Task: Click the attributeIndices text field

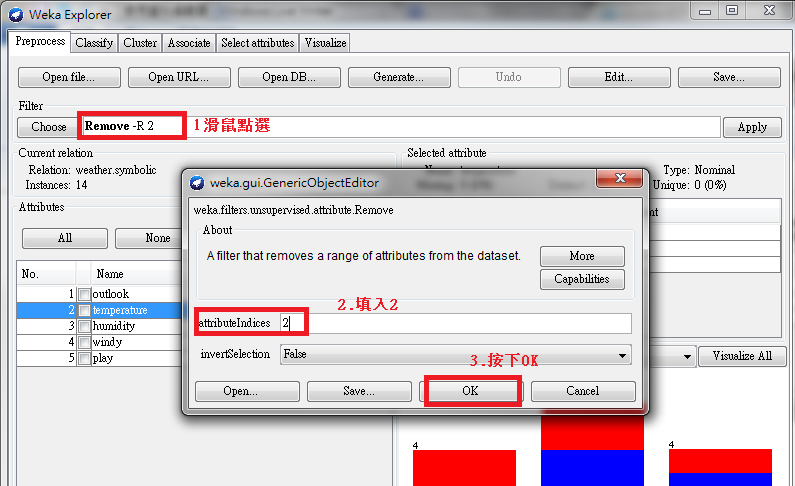Action: pos(455,323)
